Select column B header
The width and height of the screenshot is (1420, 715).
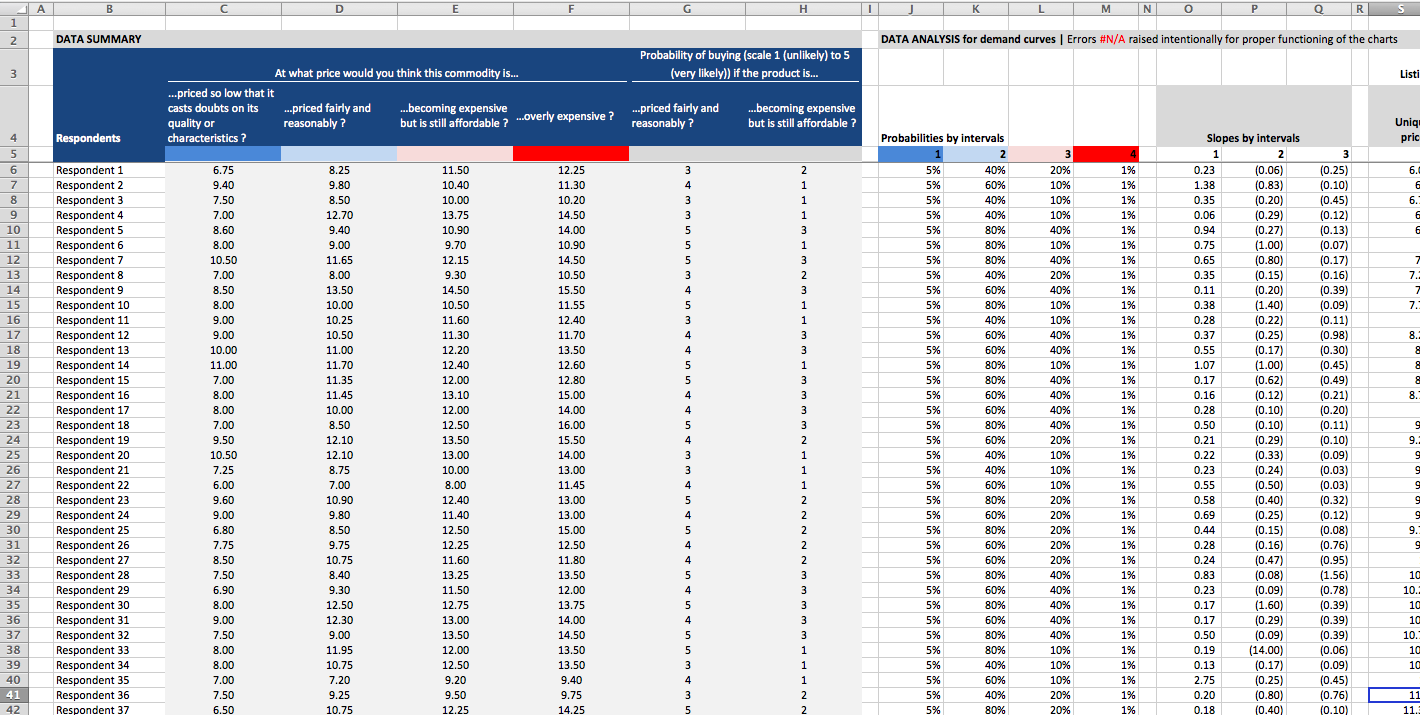click(109, 7)
